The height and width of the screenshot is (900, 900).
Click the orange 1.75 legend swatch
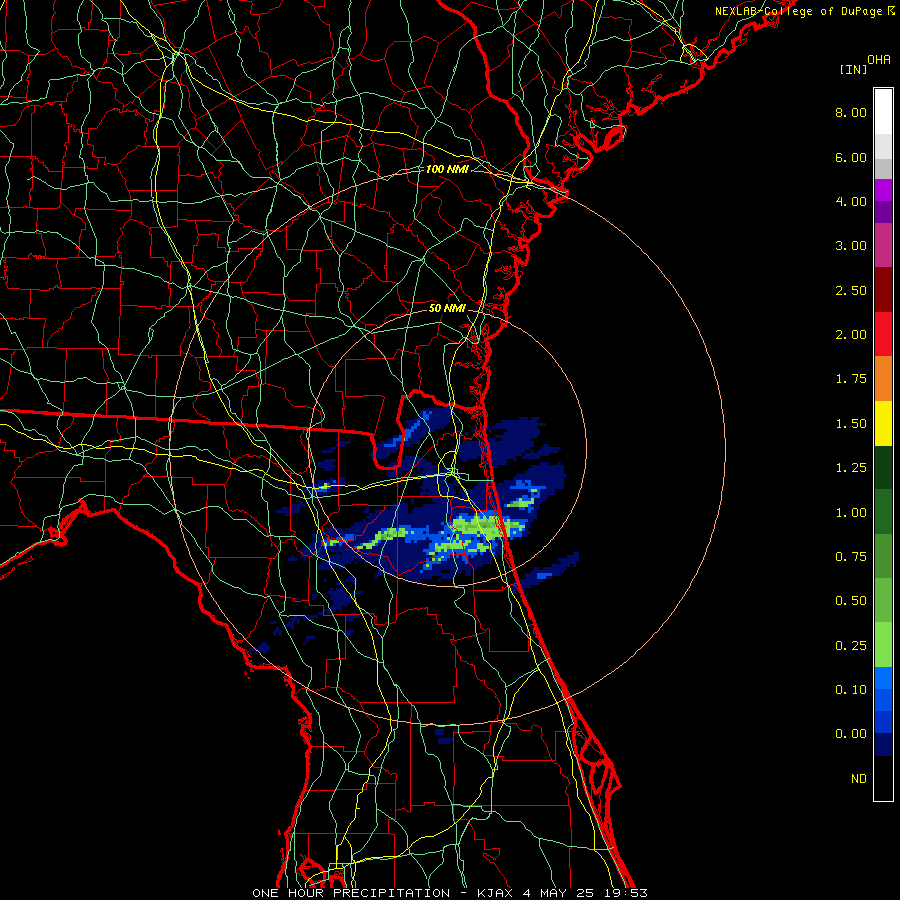point(883,379)
